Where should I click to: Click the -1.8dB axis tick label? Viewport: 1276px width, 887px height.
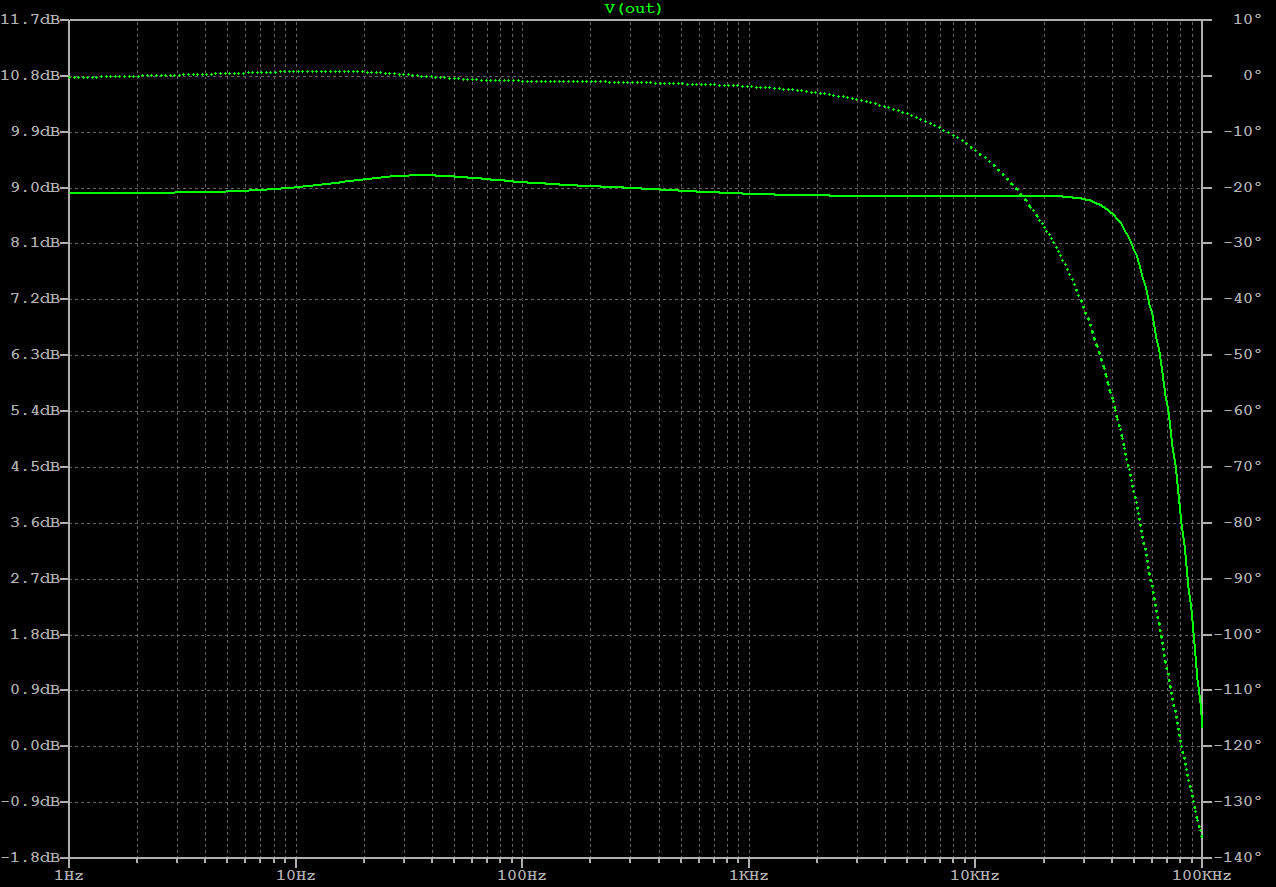(31, 858)
